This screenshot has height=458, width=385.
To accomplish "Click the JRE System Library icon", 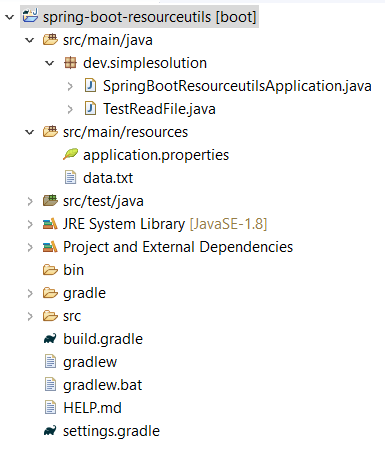I will 50,224.
